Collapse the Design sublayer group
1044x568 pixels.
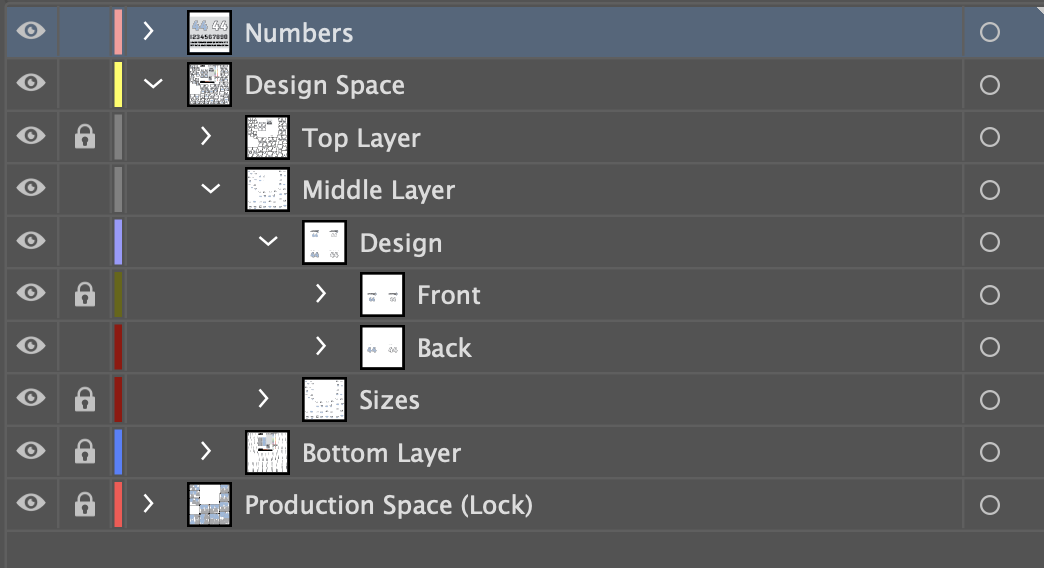pos(267,243)
